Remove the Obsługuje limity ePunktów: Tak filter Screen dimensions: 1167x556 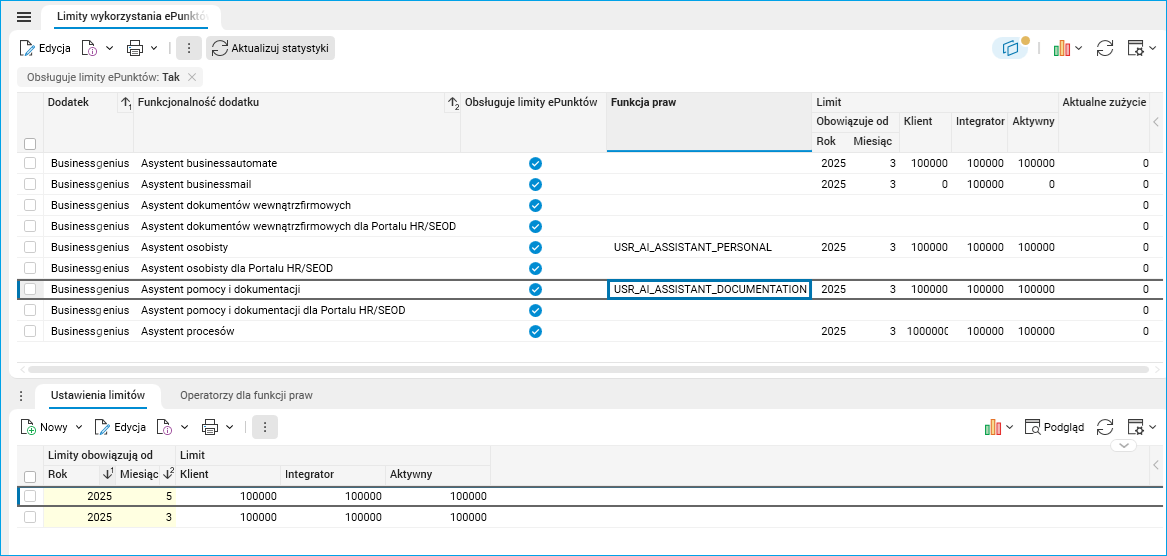[191, 77]
